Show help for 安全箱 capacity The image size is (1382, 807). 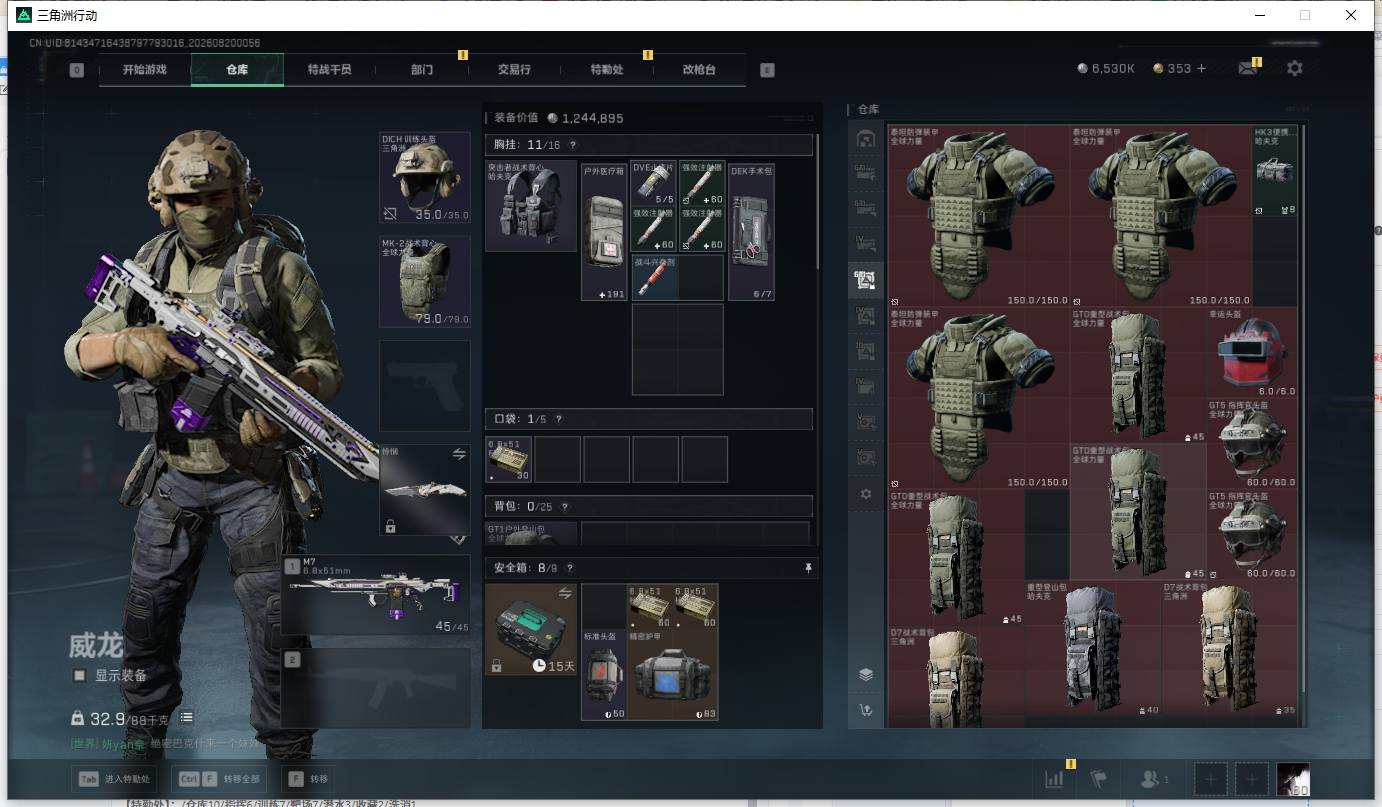pyautogui.click(x=570, y=568)
